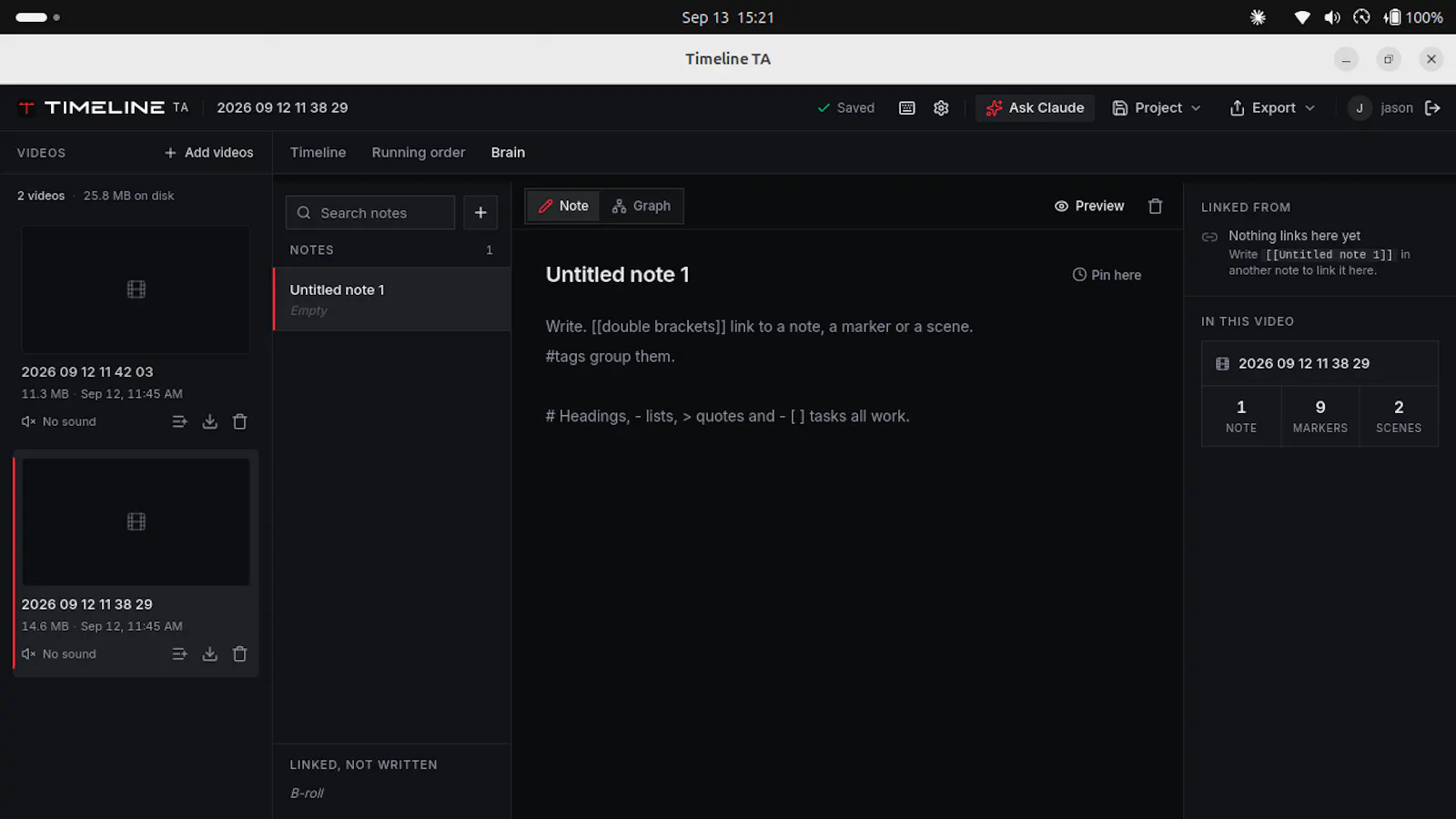Toggle the note Preview mode
1456x819 pixels.
(1089, 207)
